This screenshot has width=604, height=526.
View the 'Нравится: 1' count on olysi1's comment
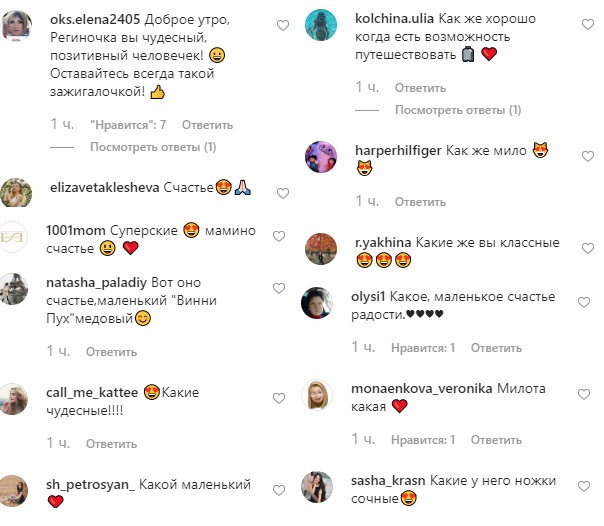(x=423, y=348)
